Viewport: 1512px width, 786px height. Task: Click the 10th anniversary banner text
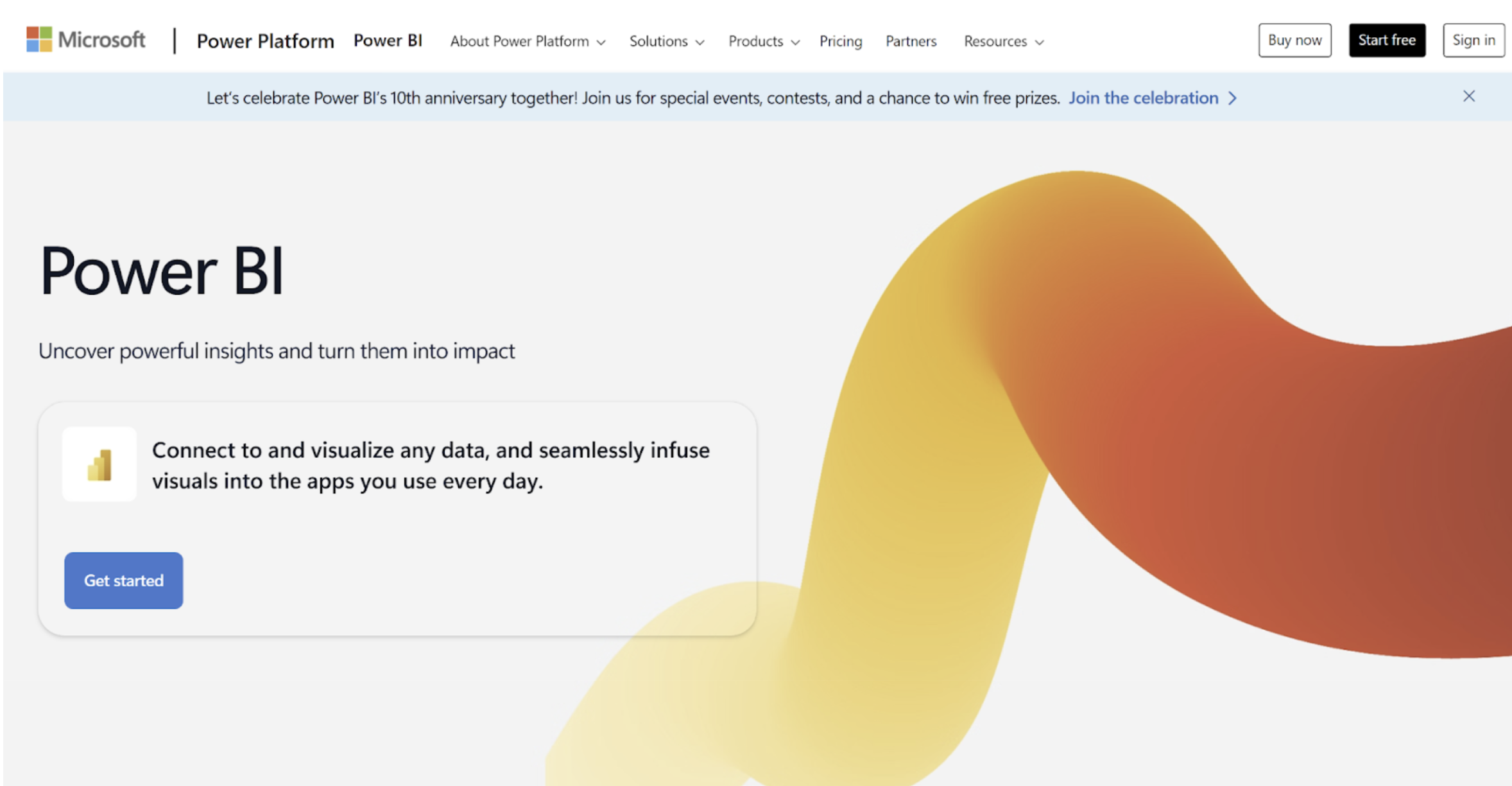pos(633,98)
